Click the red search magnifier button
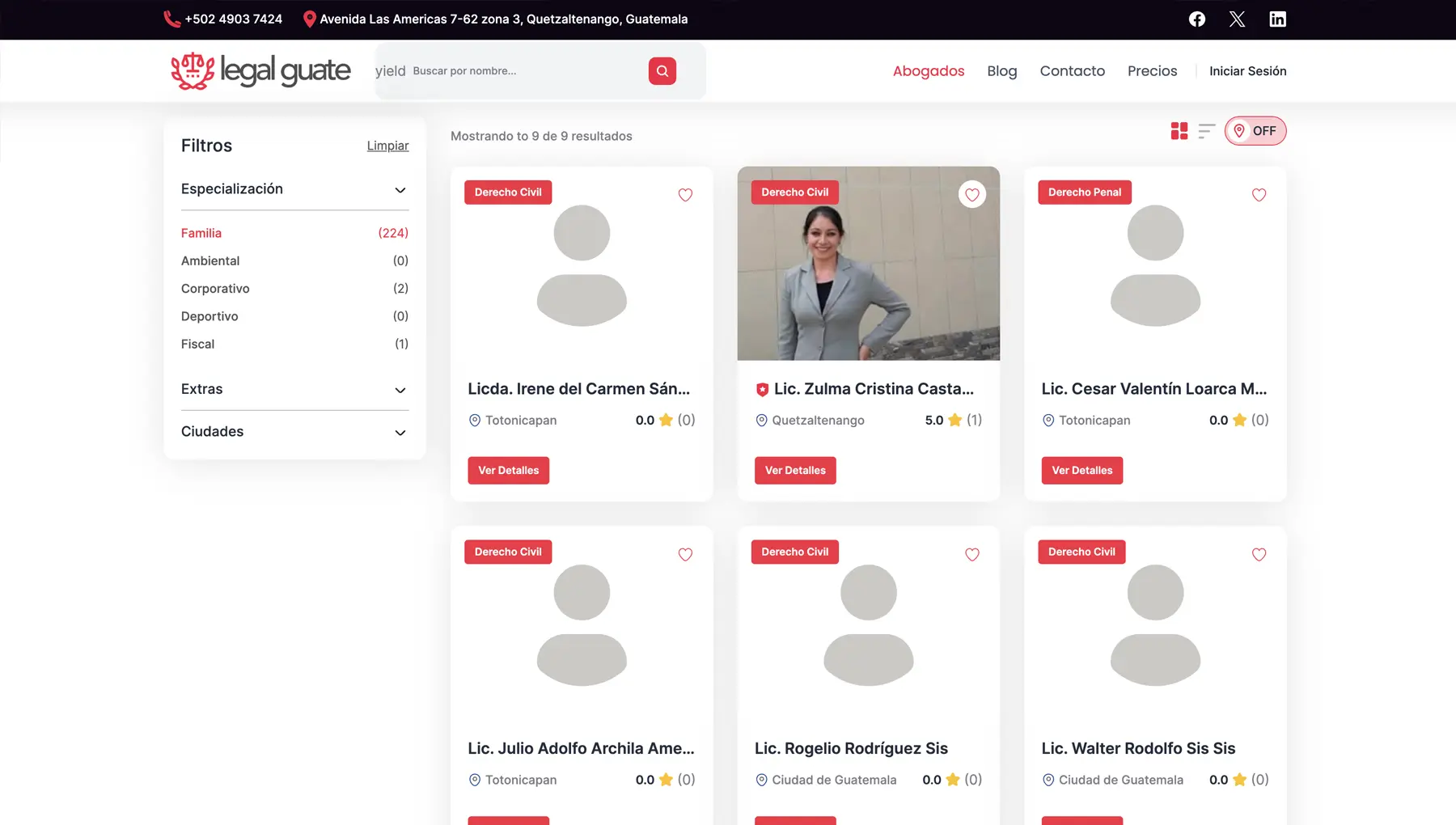Viewport: 1456px width, 825px height. point(662,71)
